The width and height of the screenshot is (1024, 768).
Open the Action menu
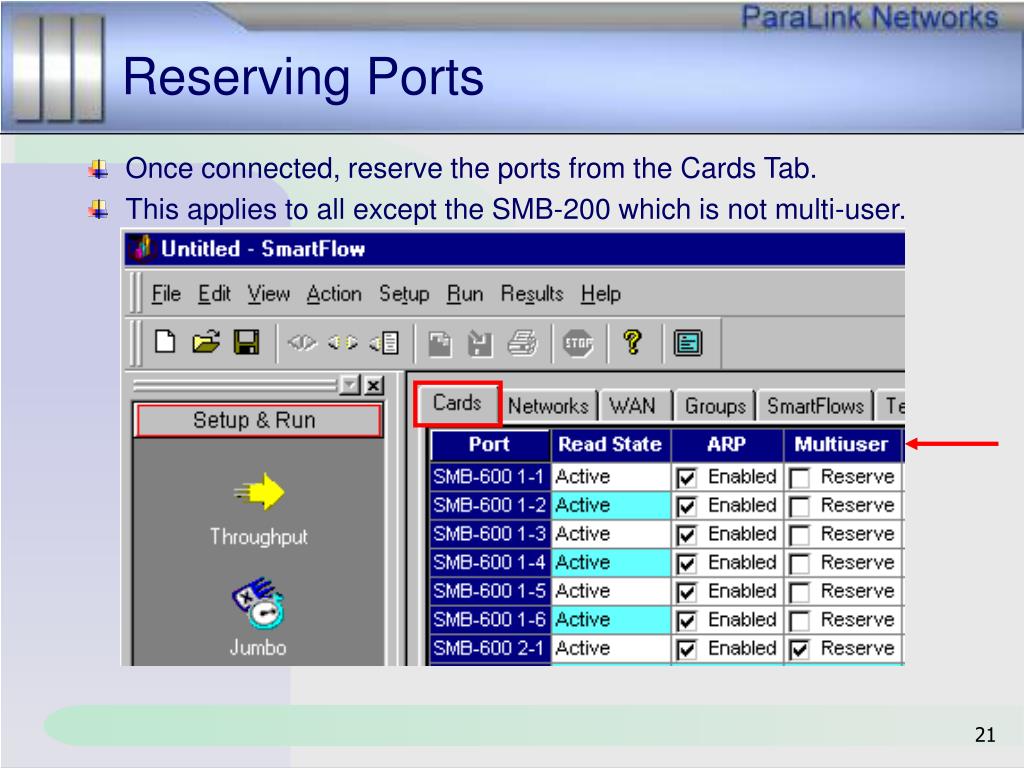[334, 294]
